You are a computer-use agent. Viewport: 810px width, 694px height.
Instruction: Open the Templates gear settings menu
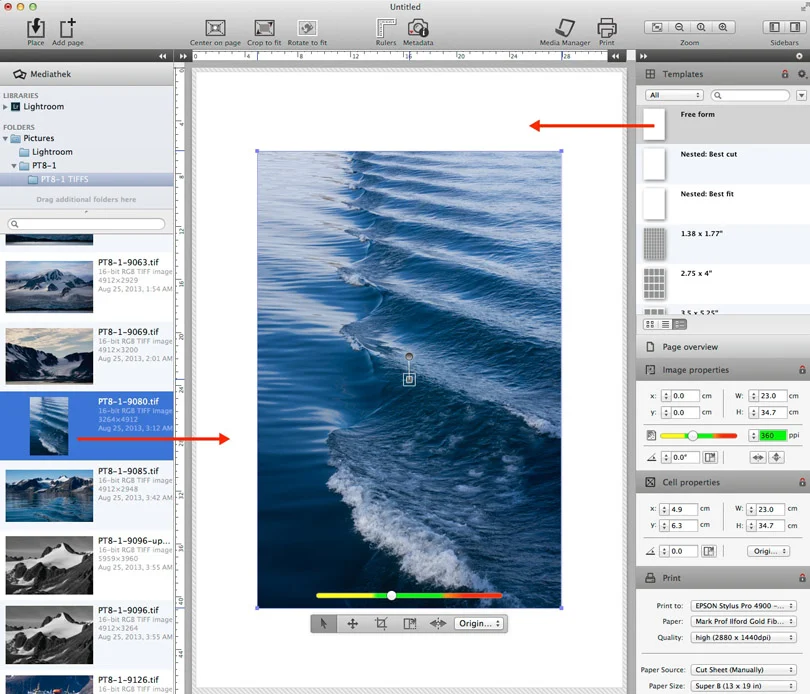[802, 74]
